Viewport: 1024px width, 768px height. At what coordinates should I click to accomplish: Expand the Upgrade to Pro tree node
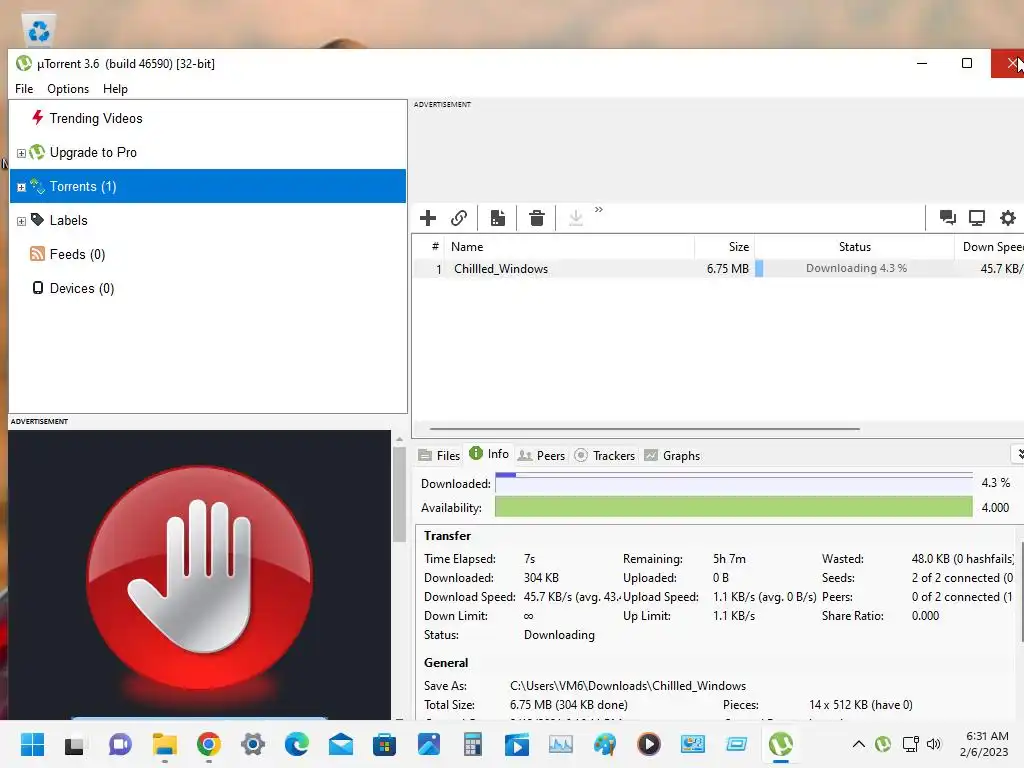(21, 153)
